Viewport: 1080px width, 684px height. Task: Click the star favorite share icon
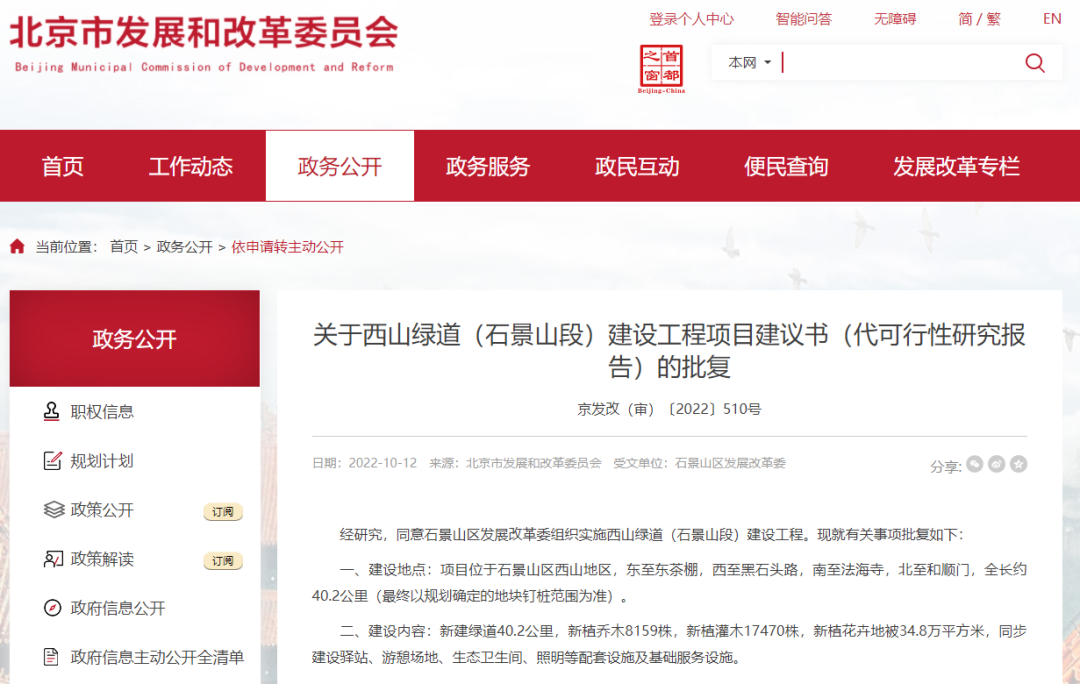pos(1018,464)
